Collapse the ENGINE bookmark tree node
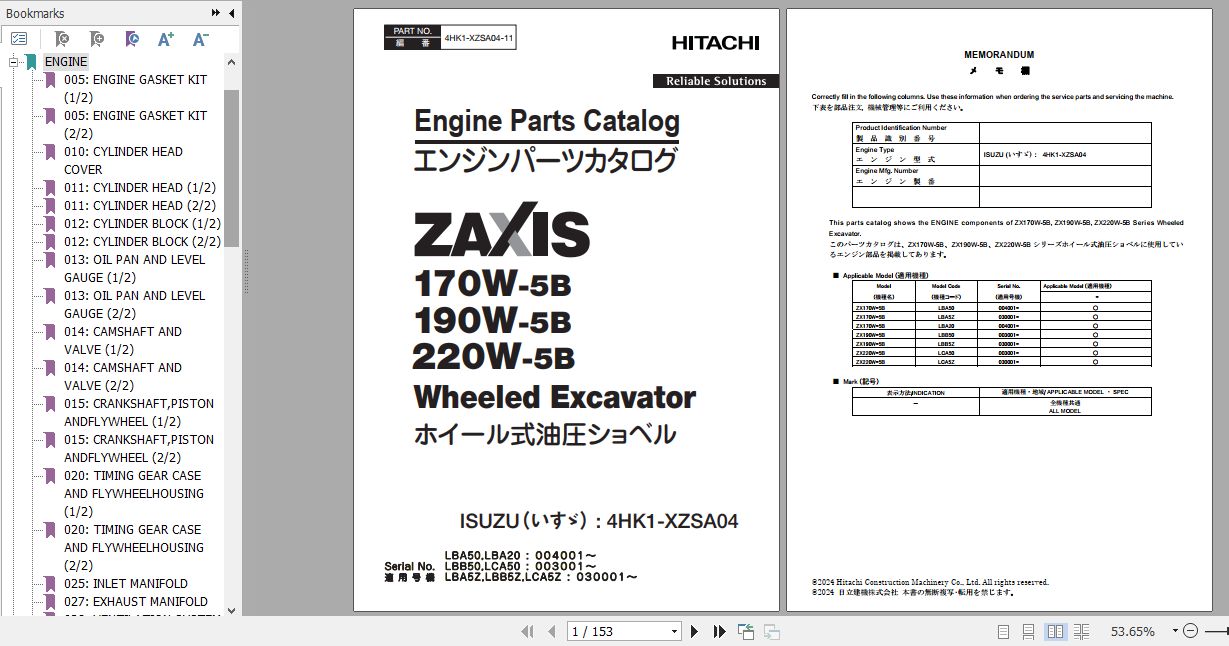This screenshot has height=646, width=1229. pos(15,62)
